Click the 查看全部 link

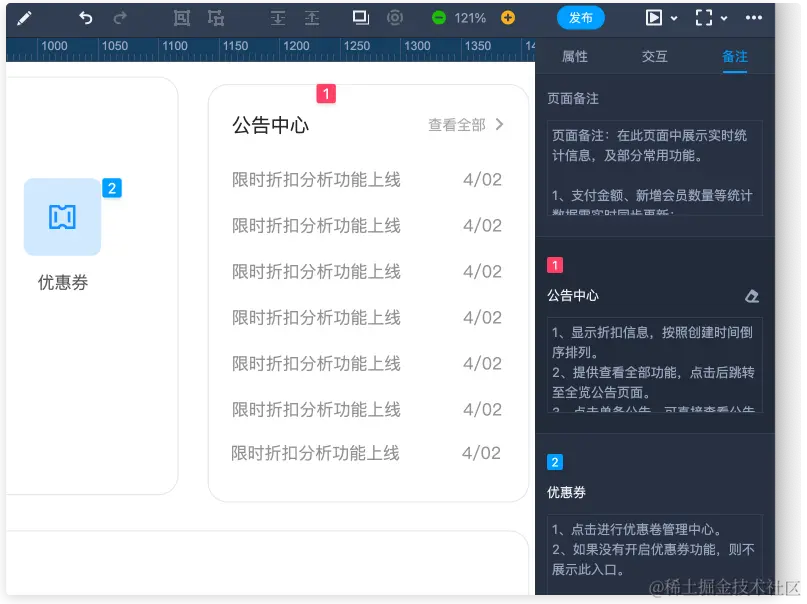pyautogui.click(x=457, y=125)
